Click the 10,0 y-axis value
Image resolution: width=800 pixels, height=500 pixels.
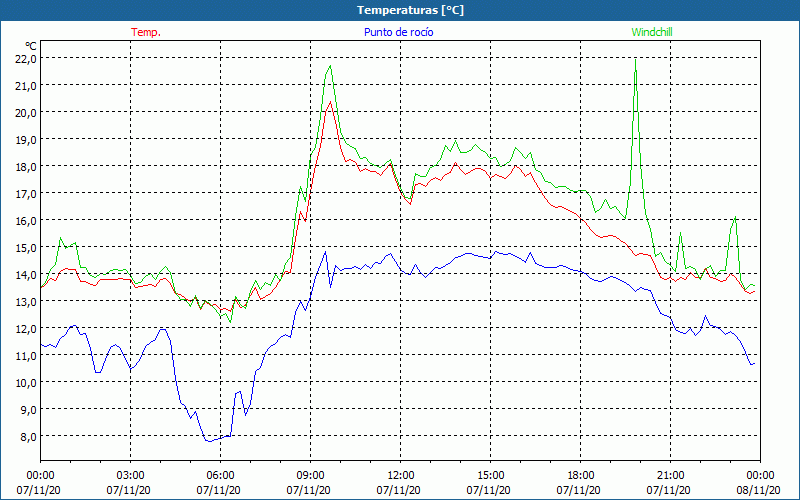pyautogui.click(x=26, y=383)
